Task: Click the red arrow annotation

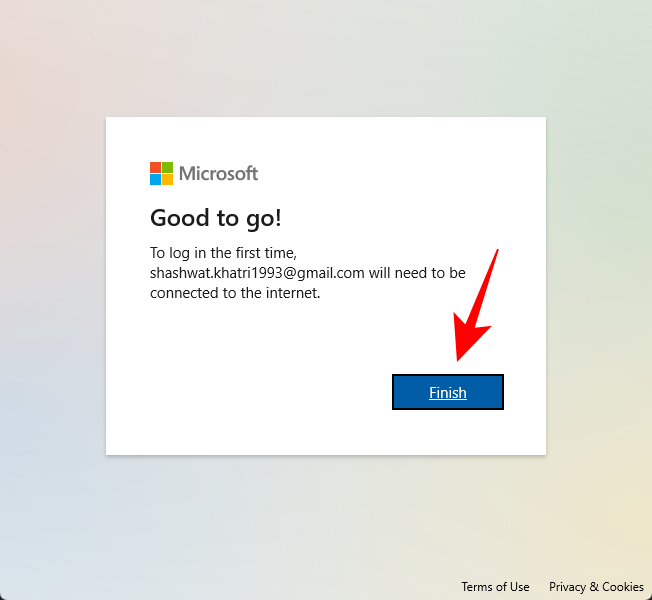Action: click(x=476, y=306)
